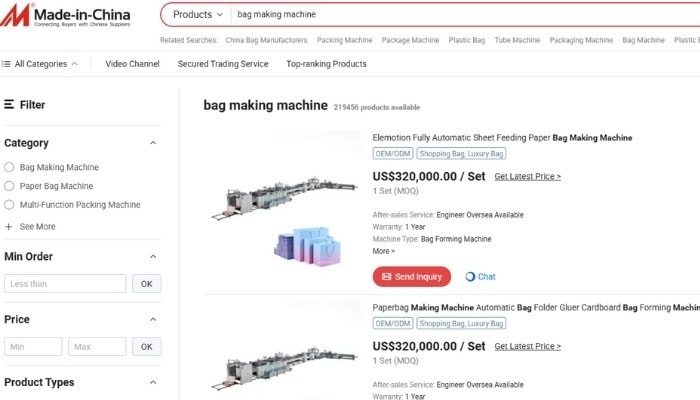Collapse the Price filter section
Screen dimensions: 700x400
(153, 320)
